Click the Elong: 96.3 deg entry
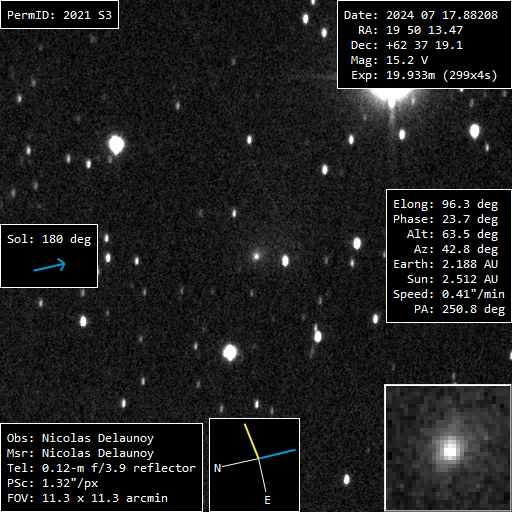 (x=445, y=204)
